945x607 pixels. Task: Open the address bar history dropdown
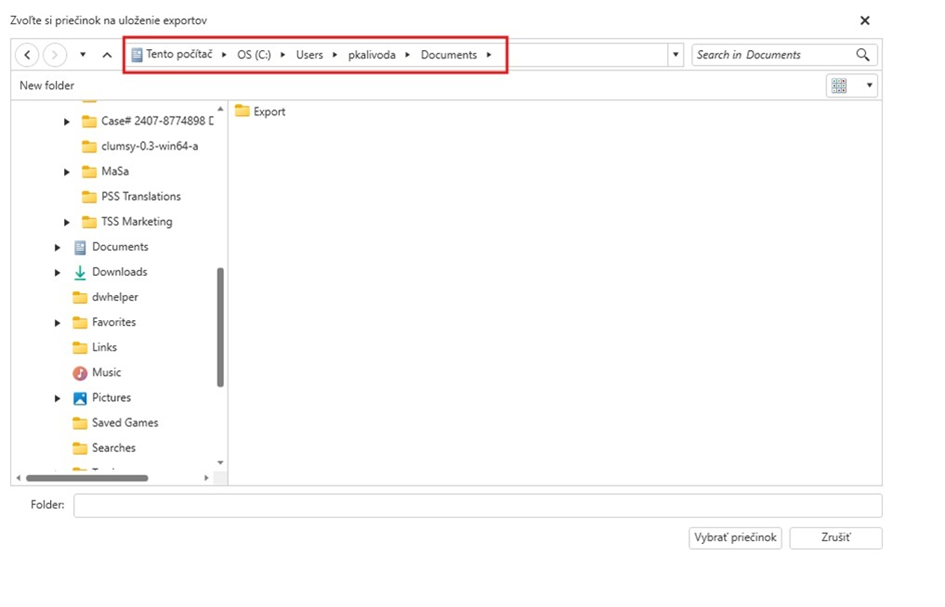(x=676, y=55)
